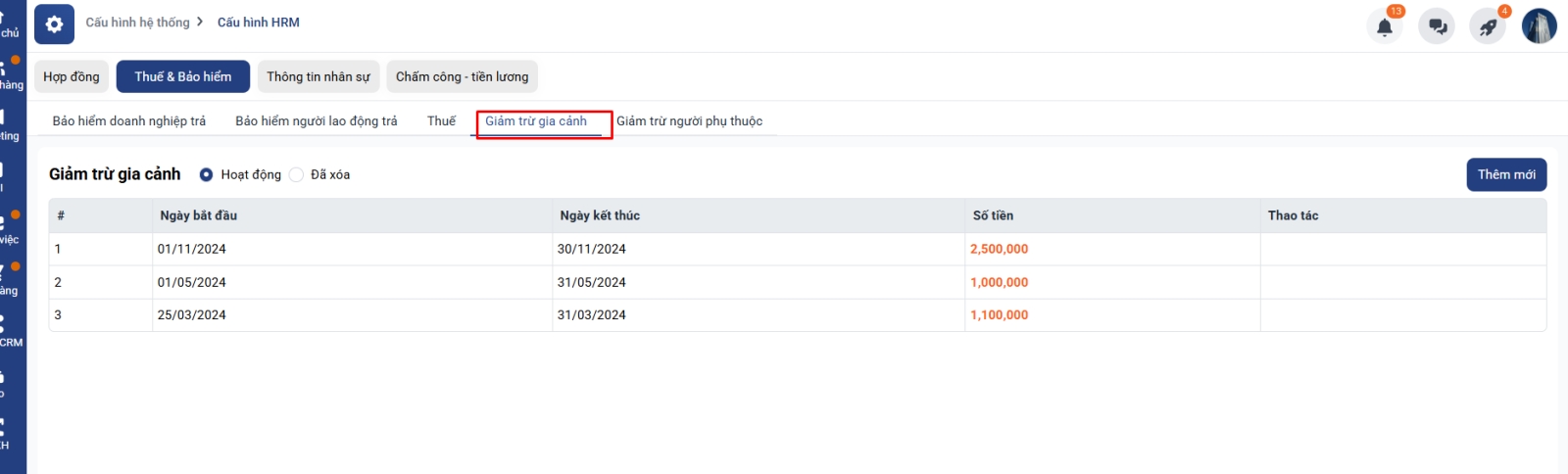1568x474 pixels.
Task: Click the Số tiền column header
Action: 993,215
